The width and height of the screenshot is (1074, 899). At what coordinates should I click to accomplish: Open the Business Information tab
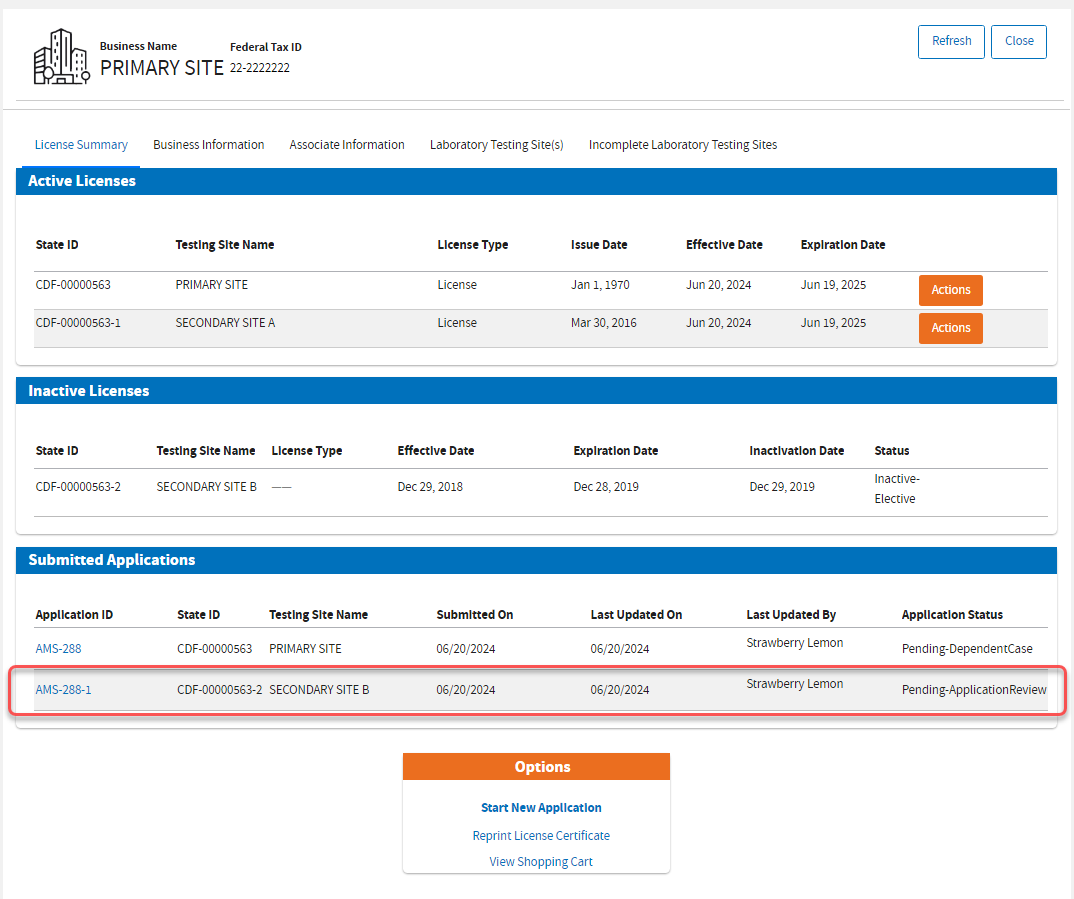(208, 145)
